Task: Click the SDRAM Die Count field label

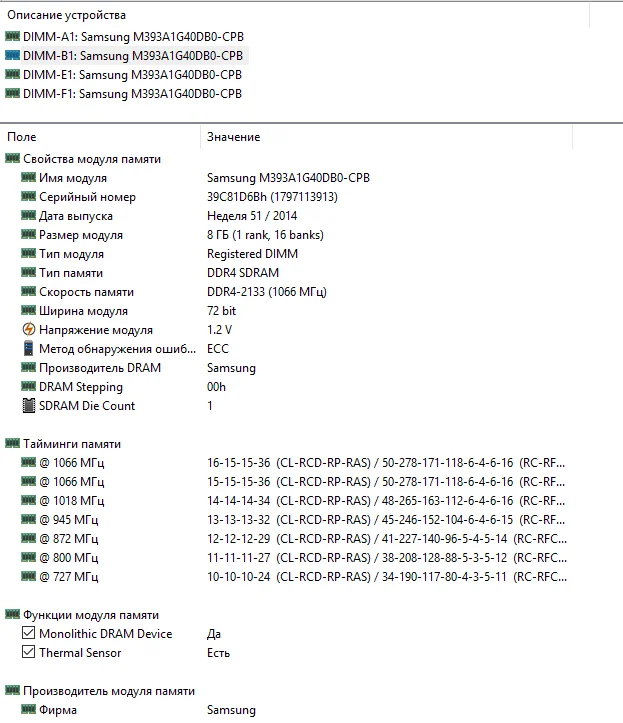Action: pos(87,406)
